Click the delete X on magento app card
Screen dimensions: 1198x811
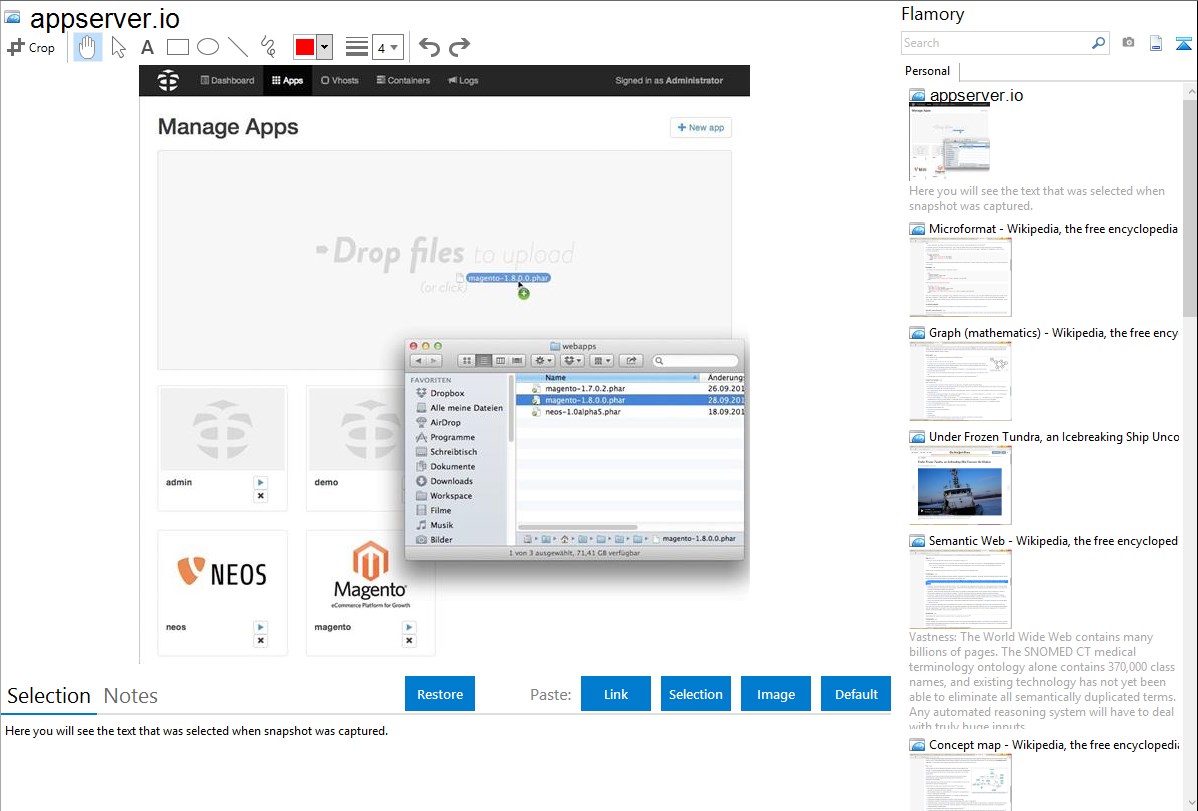point(409,641)
